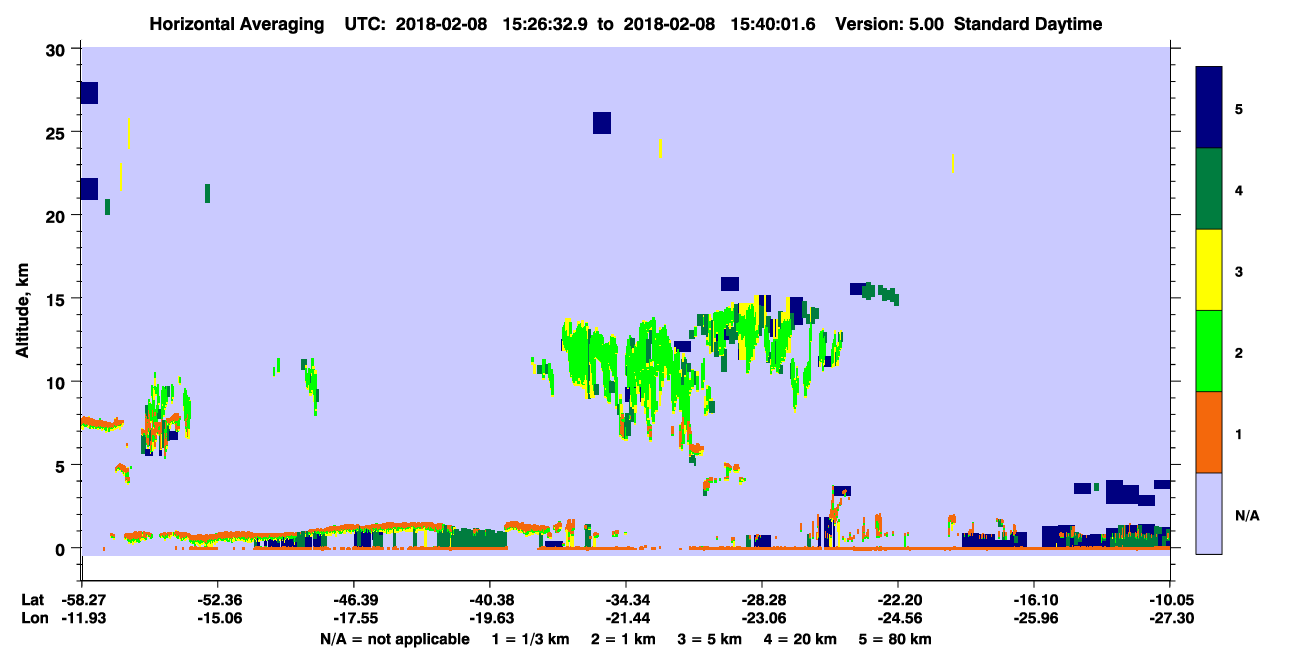Click the '3 = 5 km' legend text
The height and width of the screenshot is (667, 1300).
(x=712, y=639)
